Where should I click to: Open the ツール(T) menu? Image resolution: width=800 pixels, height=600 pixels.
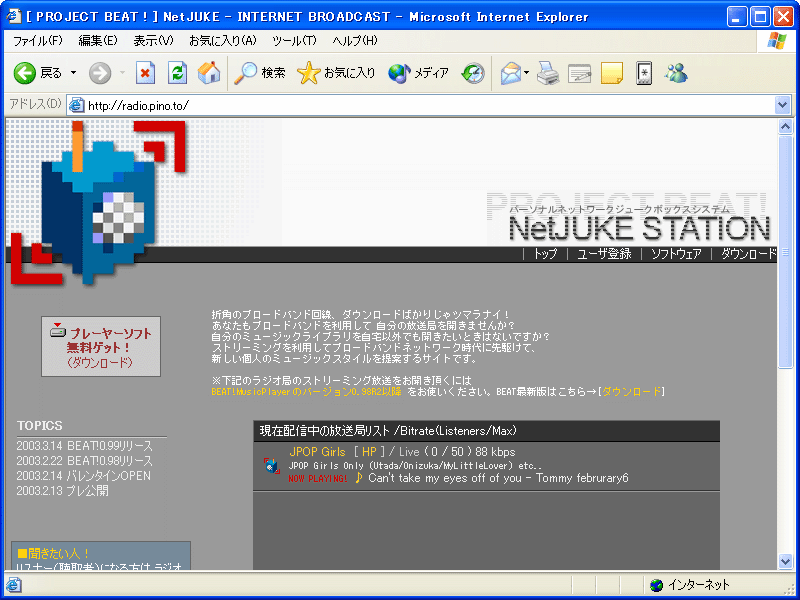[x=294, y=41]
